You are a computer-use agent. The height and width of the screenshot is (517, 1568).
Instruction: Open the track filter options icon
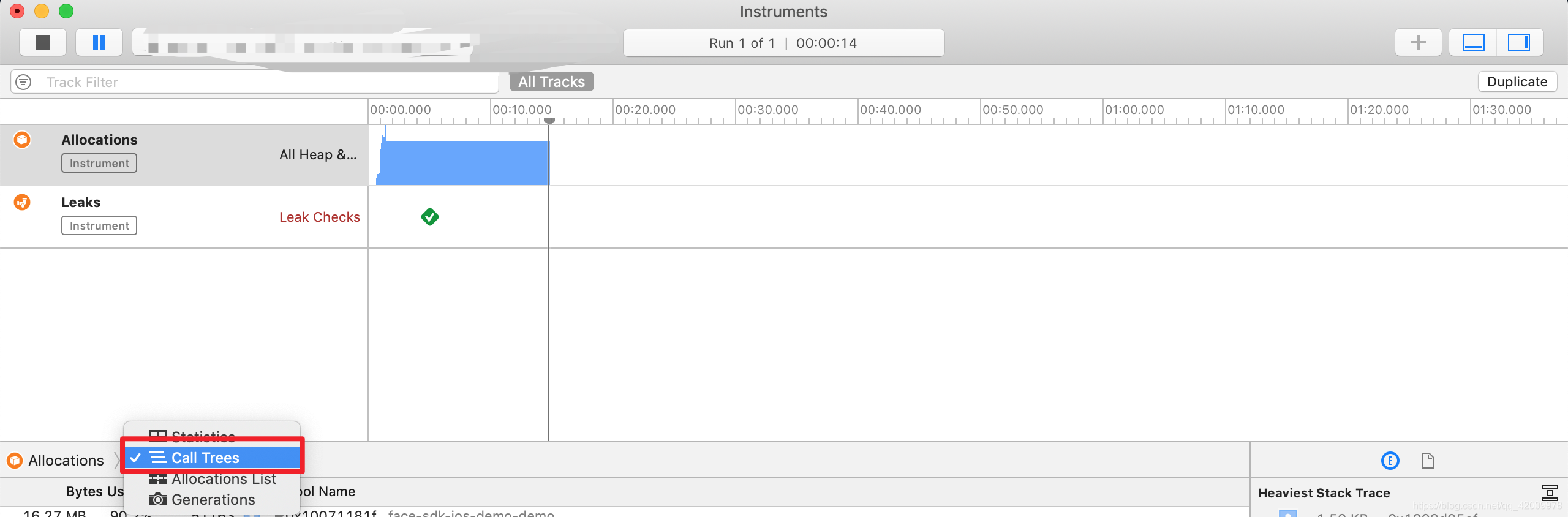(23, 82)
